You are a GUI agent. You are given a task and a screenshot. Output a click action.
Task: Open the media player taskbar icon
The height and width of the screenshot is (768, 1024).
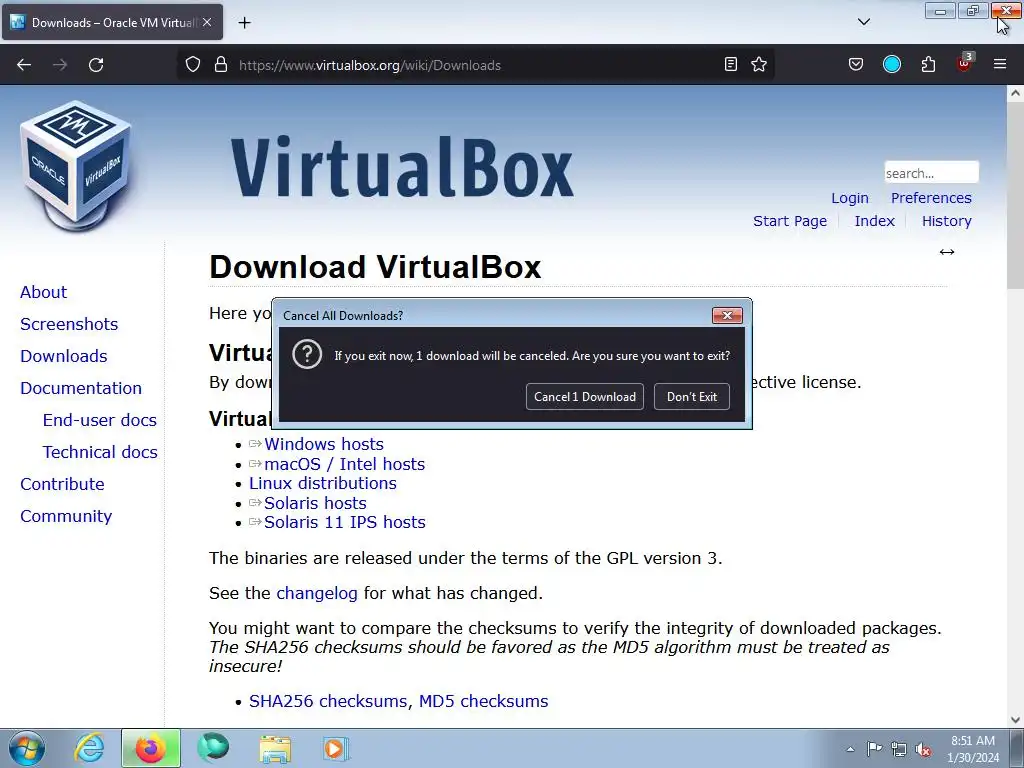(336, 748)
